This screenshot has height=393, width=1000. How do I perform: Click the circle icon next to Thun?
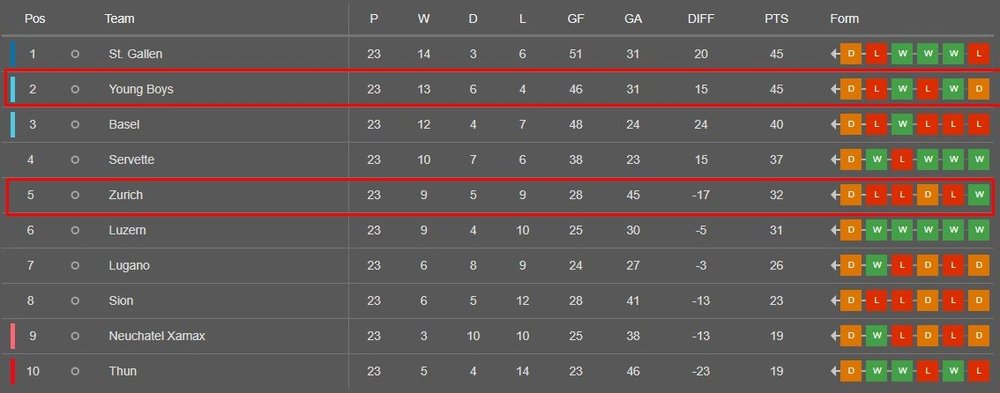[75, 371]
